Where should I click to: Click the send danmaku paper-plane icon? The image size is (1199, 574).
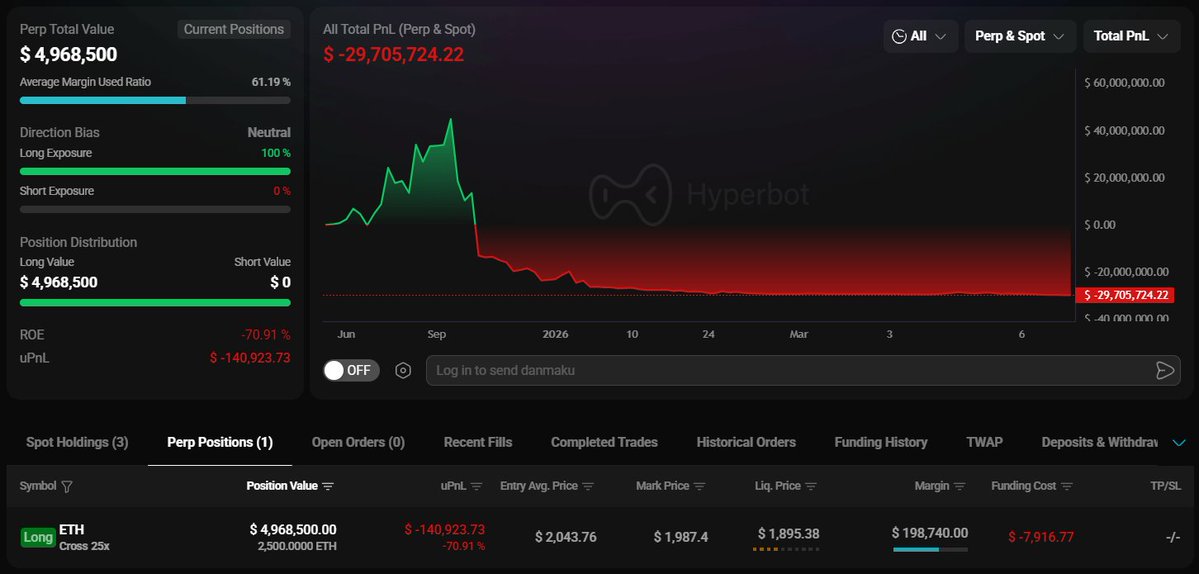(1165, 371)
